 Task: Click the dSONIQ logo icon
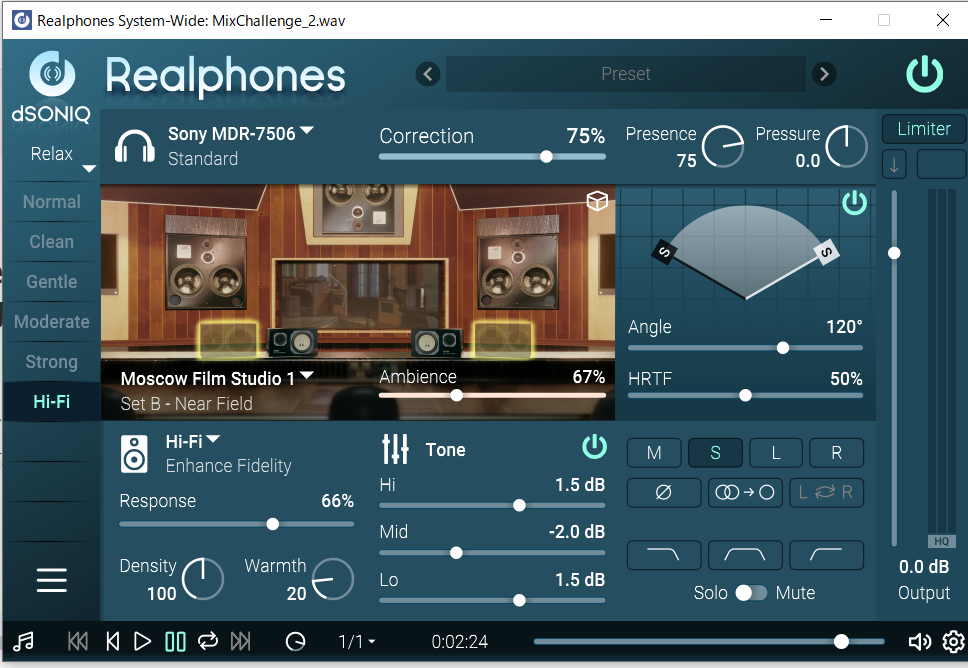click(52, 74)
